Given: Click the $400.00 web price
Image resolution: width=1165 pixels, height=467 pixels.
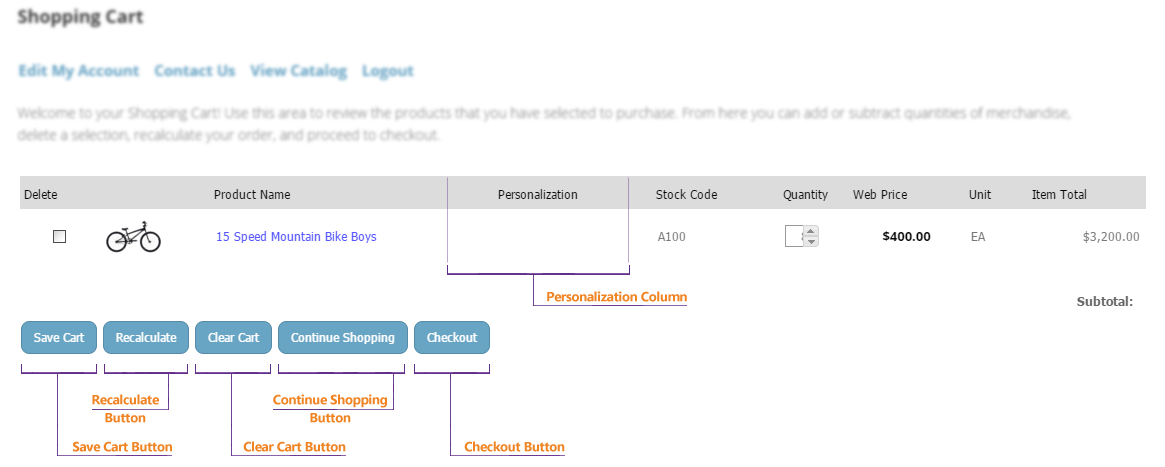Looking at the screenshot, I should click(x=906, y=237).
